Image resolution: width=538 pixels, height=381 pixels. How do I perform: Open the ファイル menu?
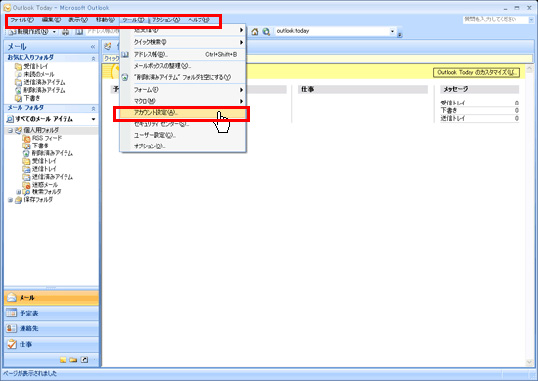(x=22, y=20)
